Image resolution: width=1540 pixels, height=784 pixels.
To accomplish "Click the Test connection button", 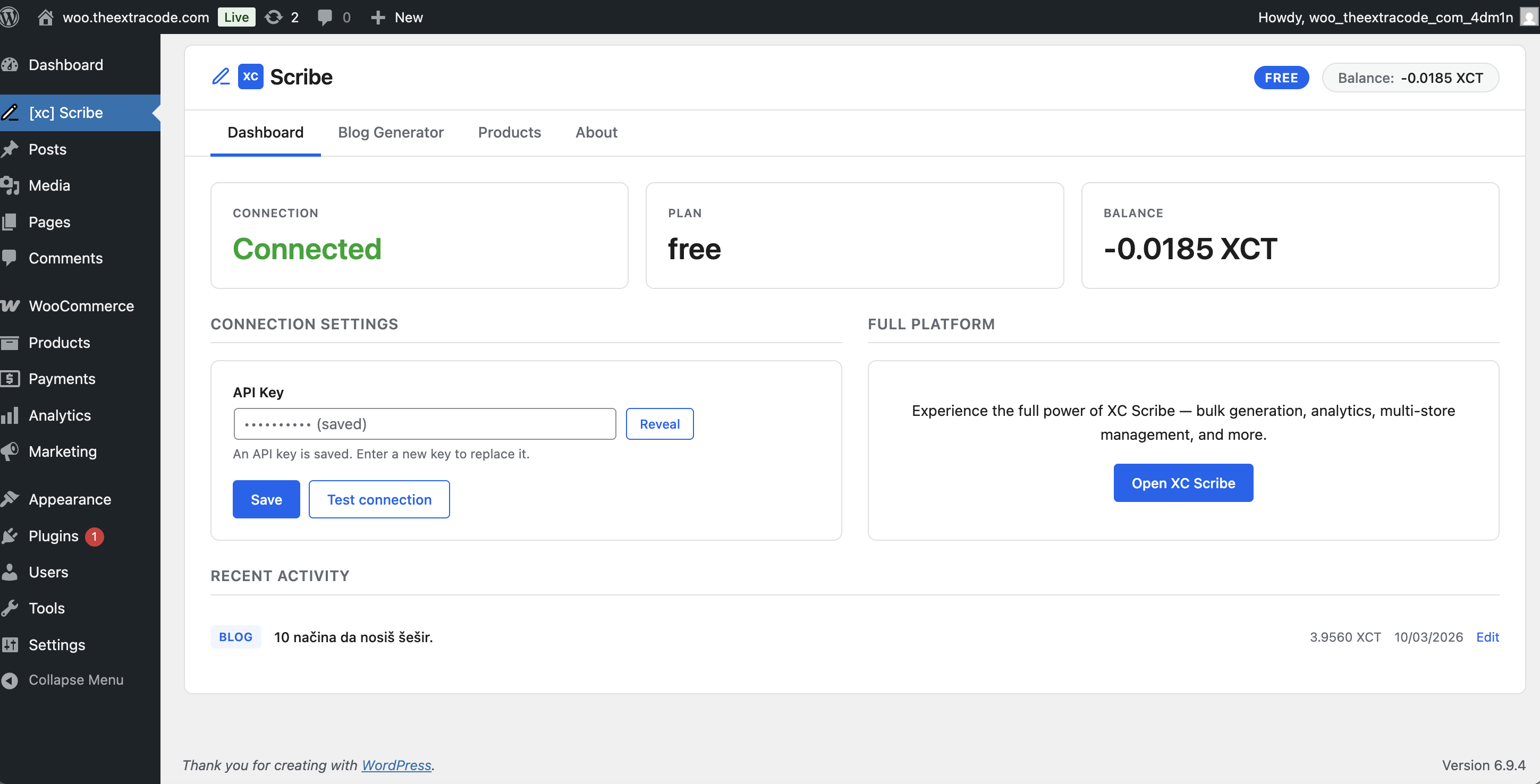I will point(379,499).
